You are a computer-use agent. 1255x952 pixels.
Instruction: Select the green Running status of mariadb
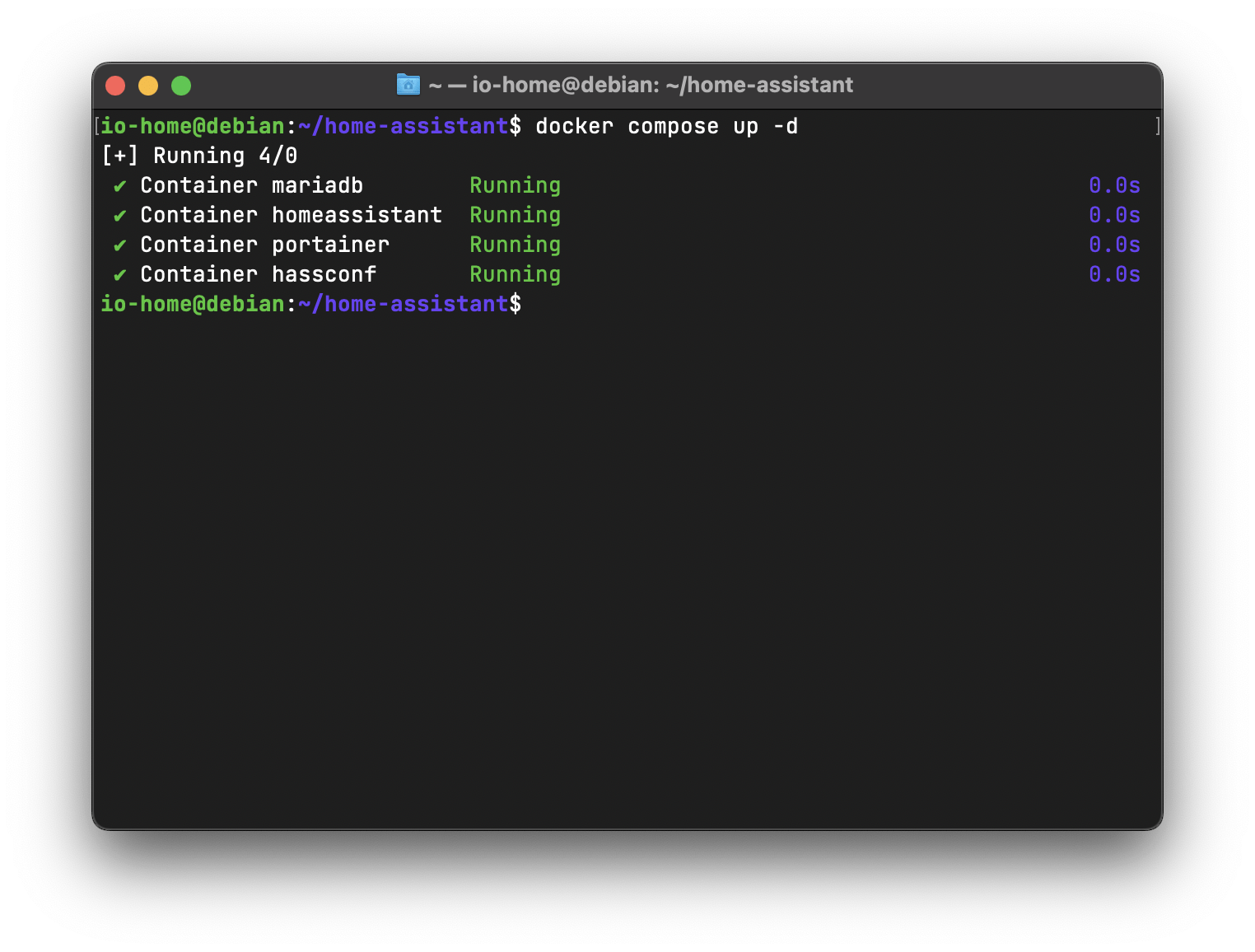click(515, 185)
